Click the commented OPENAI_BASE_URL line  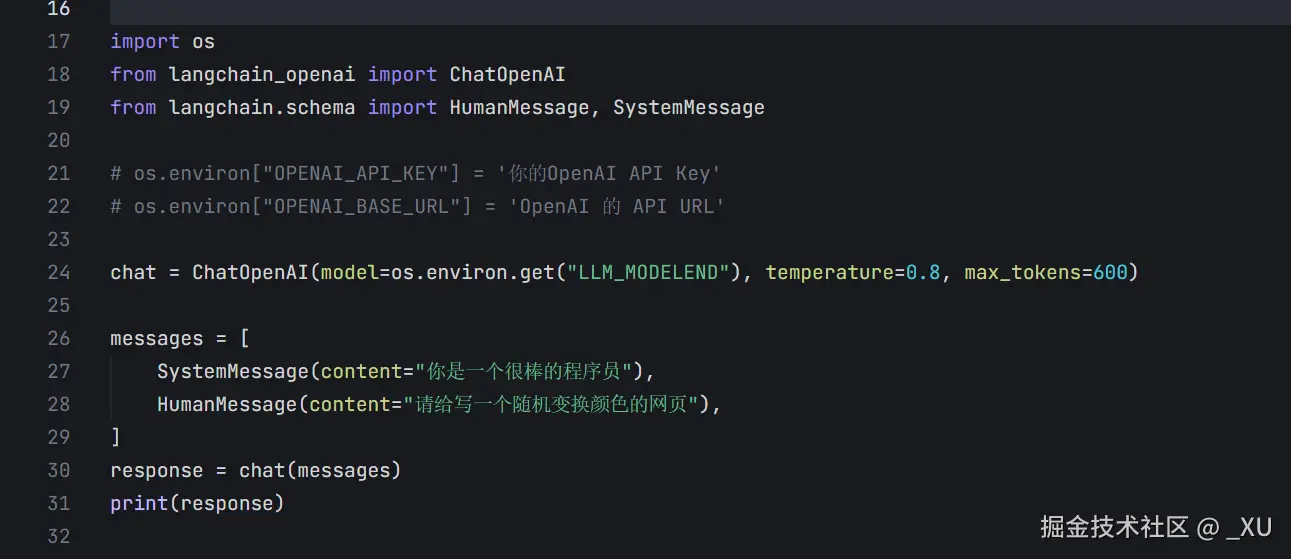coord(417,207)
